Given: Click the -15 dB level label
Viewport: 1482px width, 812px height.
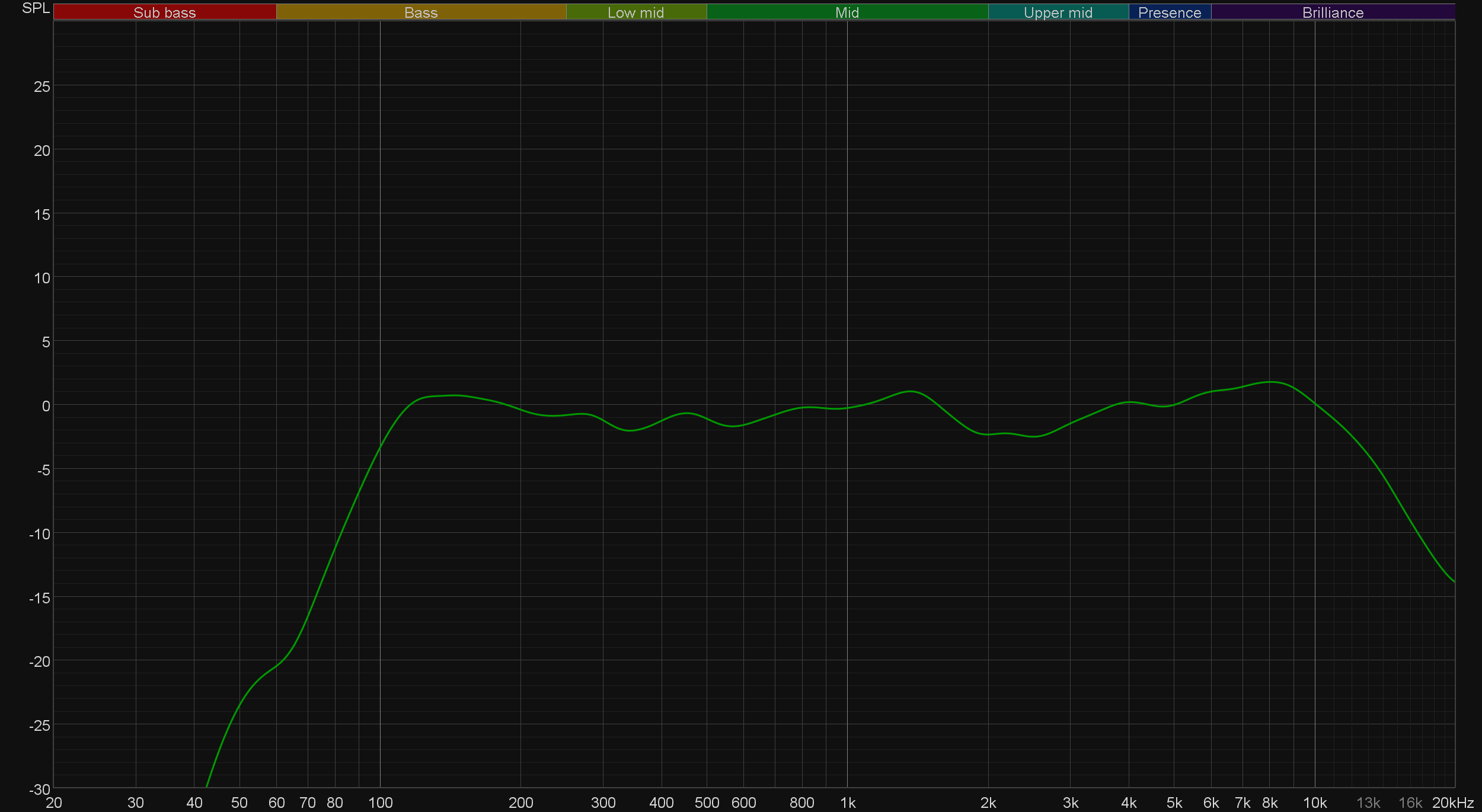Looking at the screenshot, I should click(40, 598).
